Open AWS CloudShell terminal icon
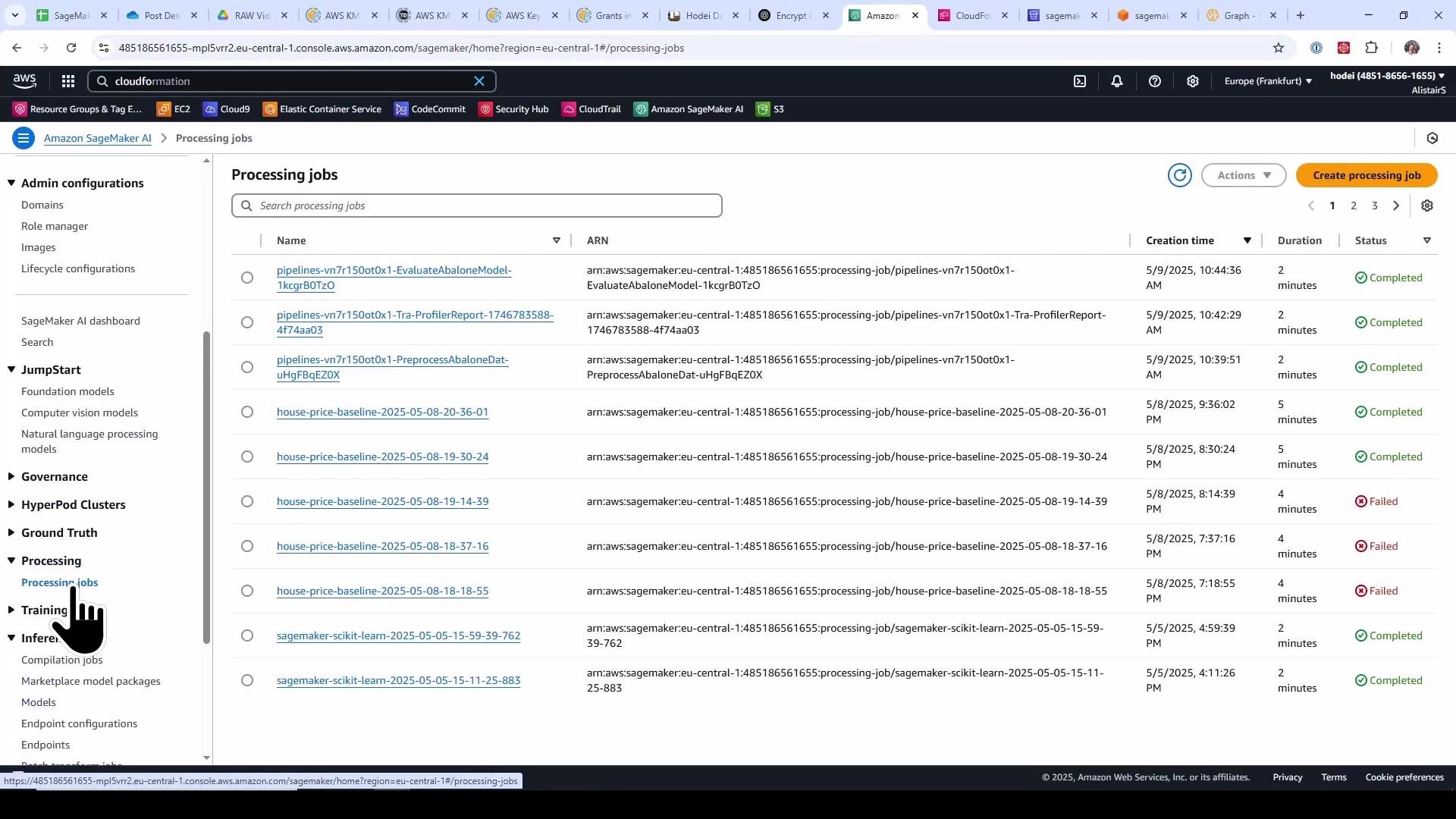The width and height of the screenshot is (1456, 819). pyautogui.click(x=1080, y=81)
